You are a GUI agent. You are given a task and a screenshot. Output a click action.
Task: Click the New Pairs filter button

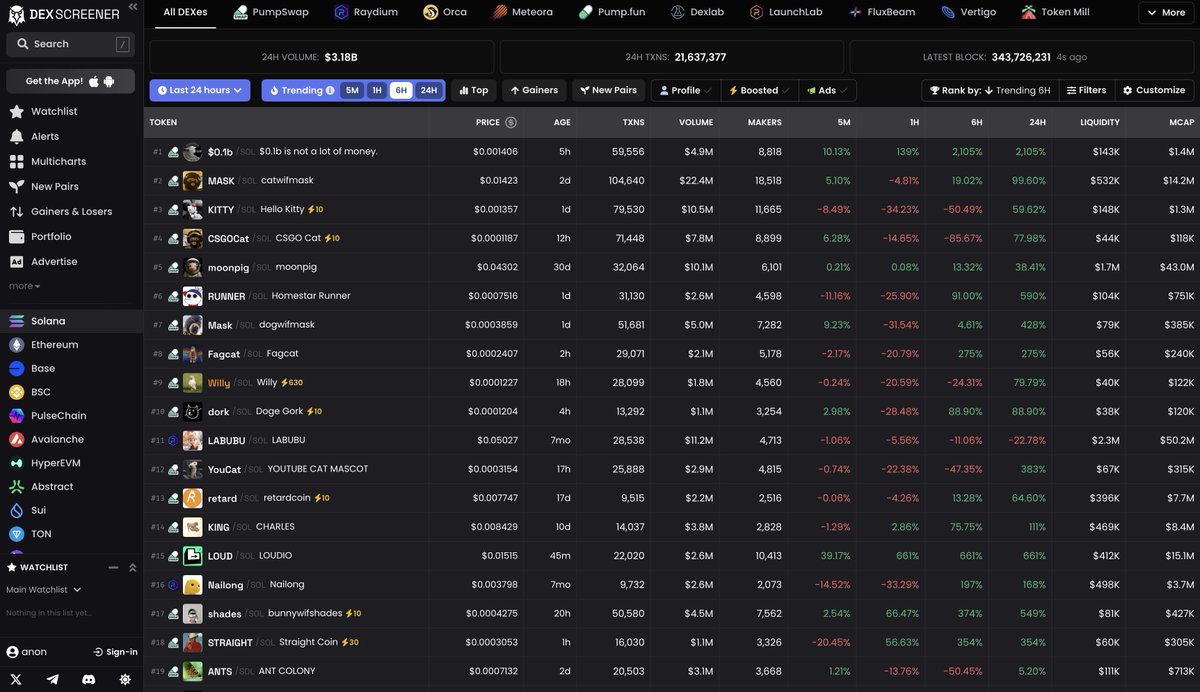tap(608, 90)
